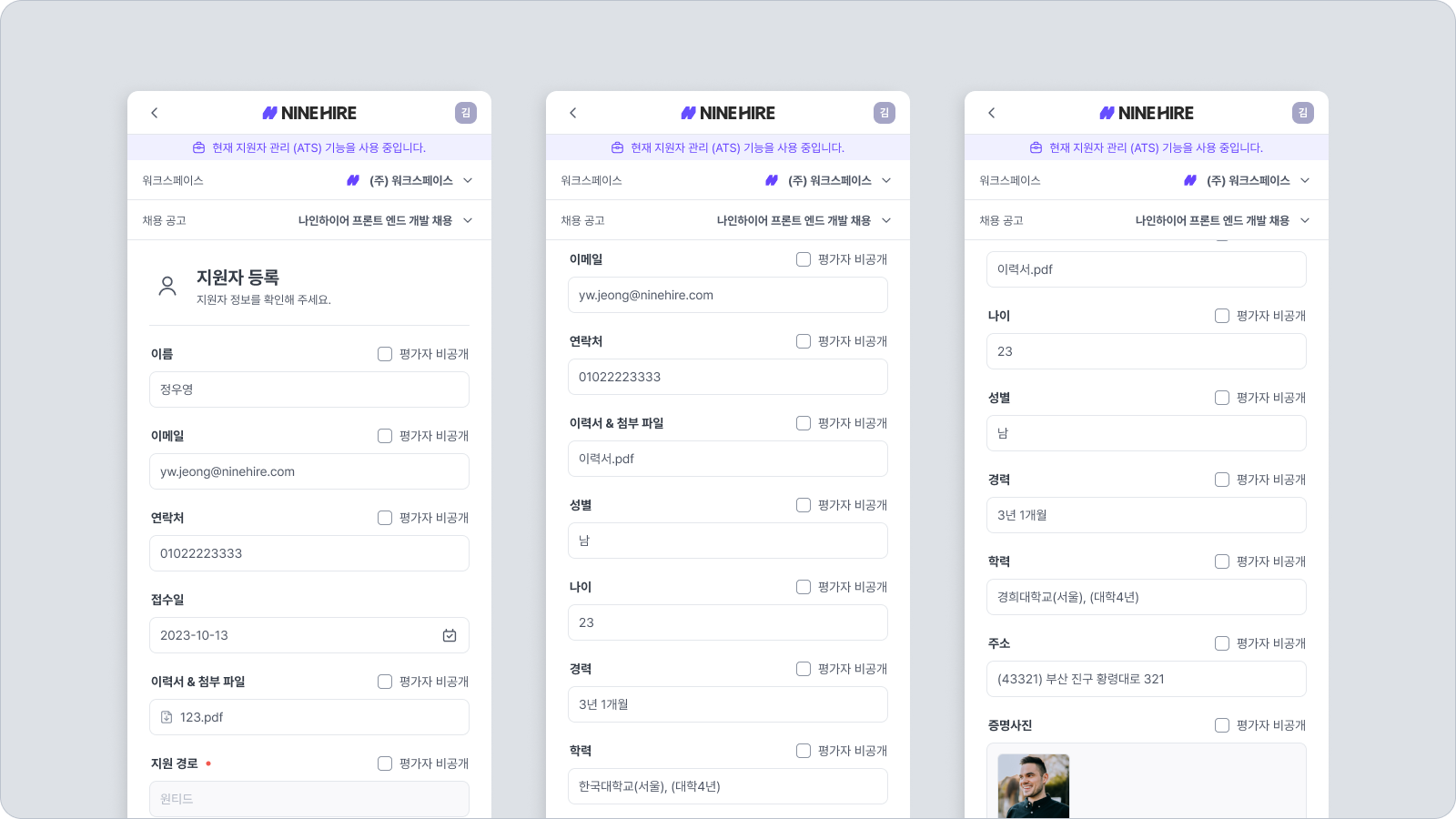Click the 이메일 field in the middle screen
This screenshot has width=1456, height=819.
click(x=728, y=295)
